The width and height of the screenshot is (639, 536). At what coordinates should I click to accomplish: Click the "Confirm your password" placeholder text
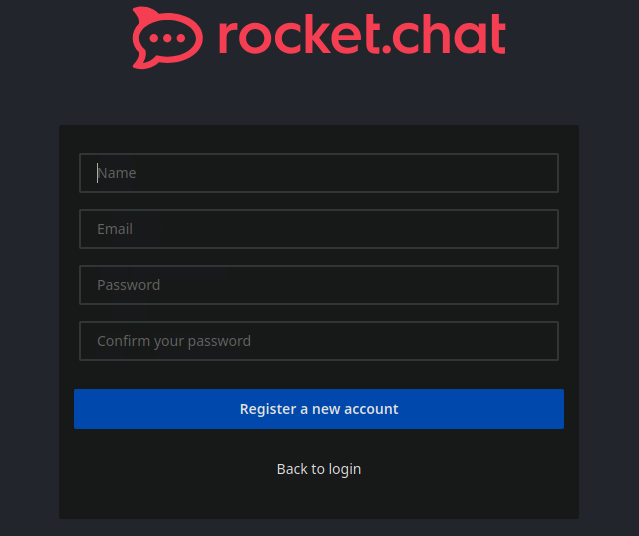[x=174, y=341]
